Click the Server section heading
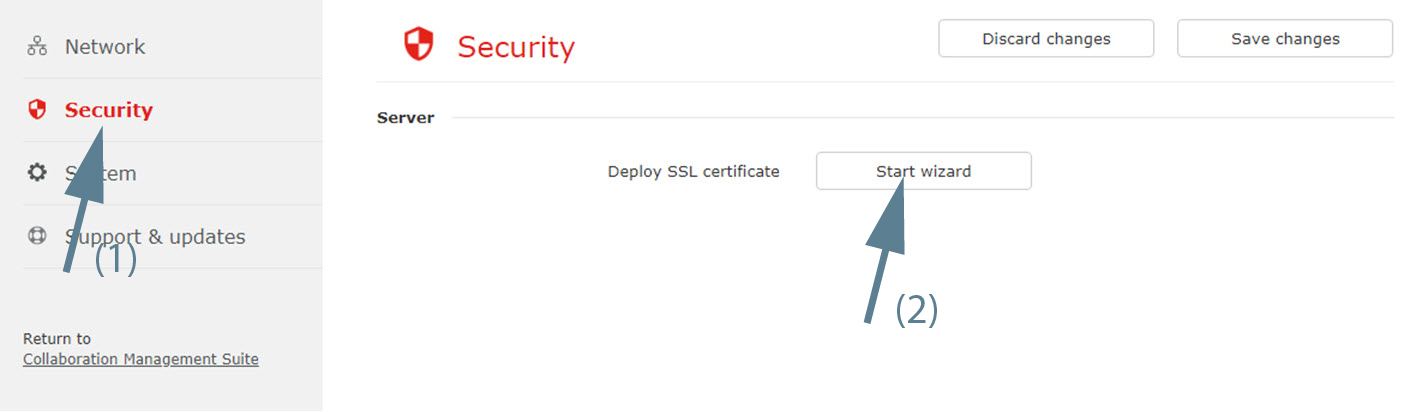The image size is (1416, 412). [x=405, y=118]
